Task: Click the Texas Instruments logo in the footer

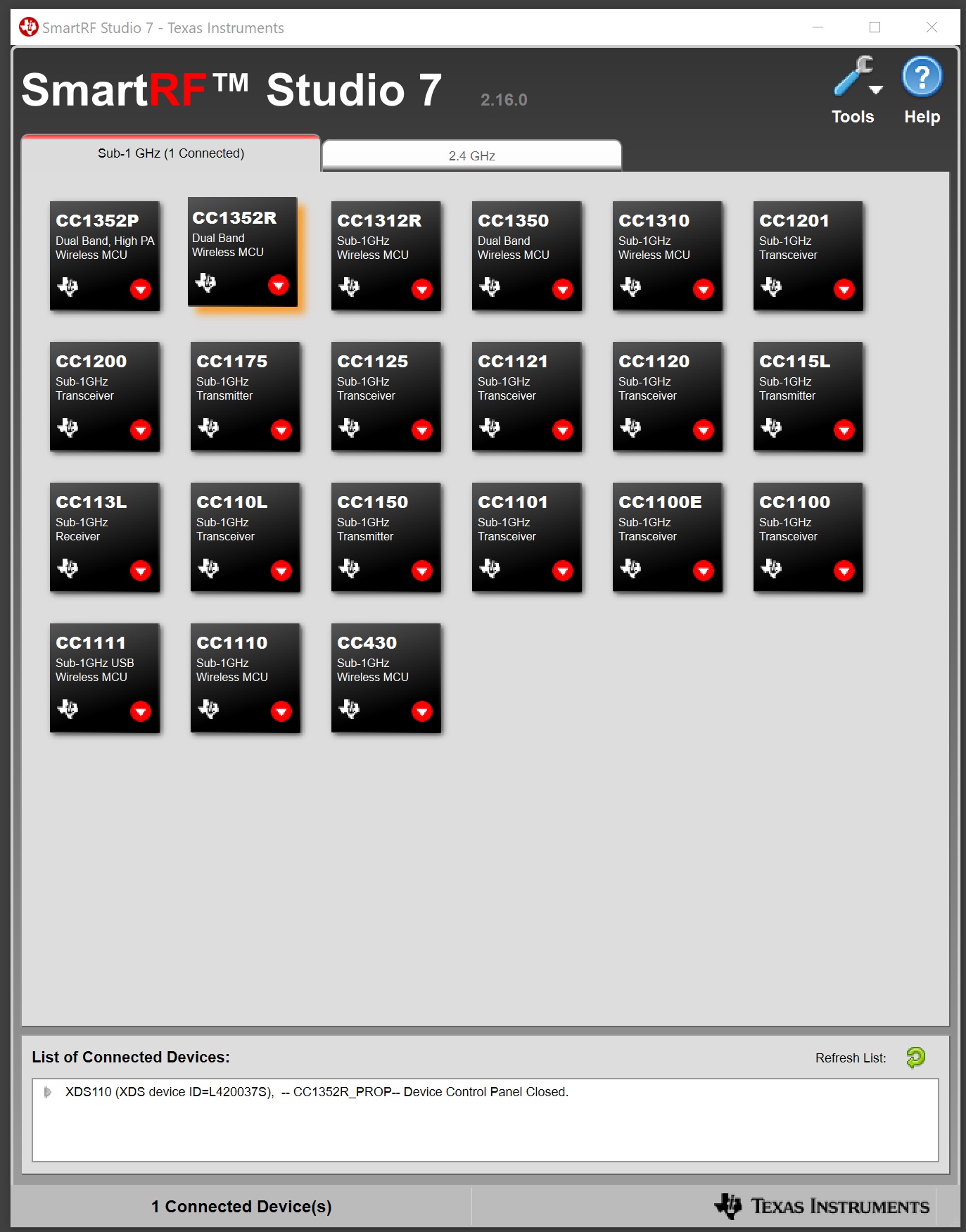Action: pyautogui.click(x=822, y=1206)
